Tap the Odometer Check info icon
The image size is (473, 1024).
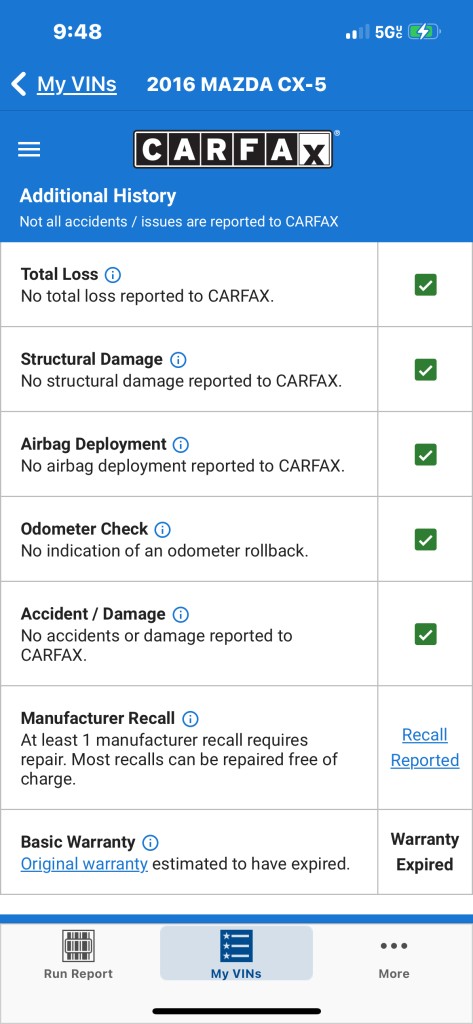[x=162, y=530]
